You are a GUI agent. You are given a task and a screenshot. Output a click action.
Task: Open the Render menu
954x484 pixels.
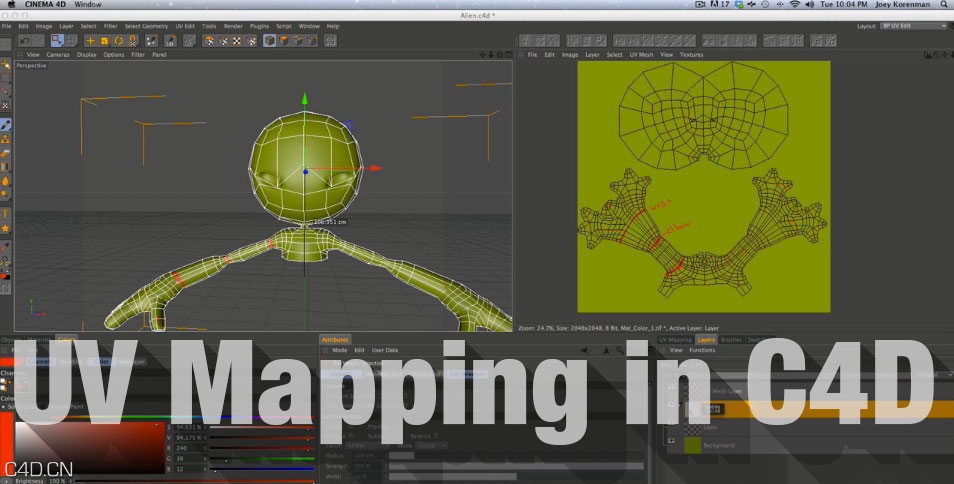point(233,26)
